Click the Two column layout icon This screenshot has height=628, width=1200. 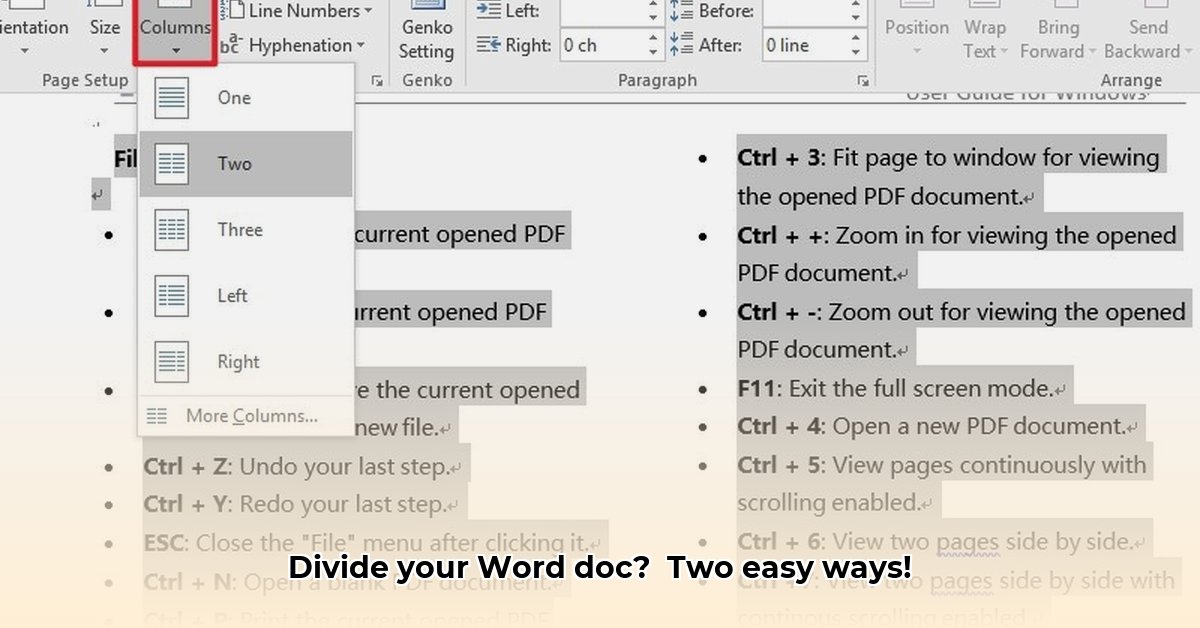point(172,164)
